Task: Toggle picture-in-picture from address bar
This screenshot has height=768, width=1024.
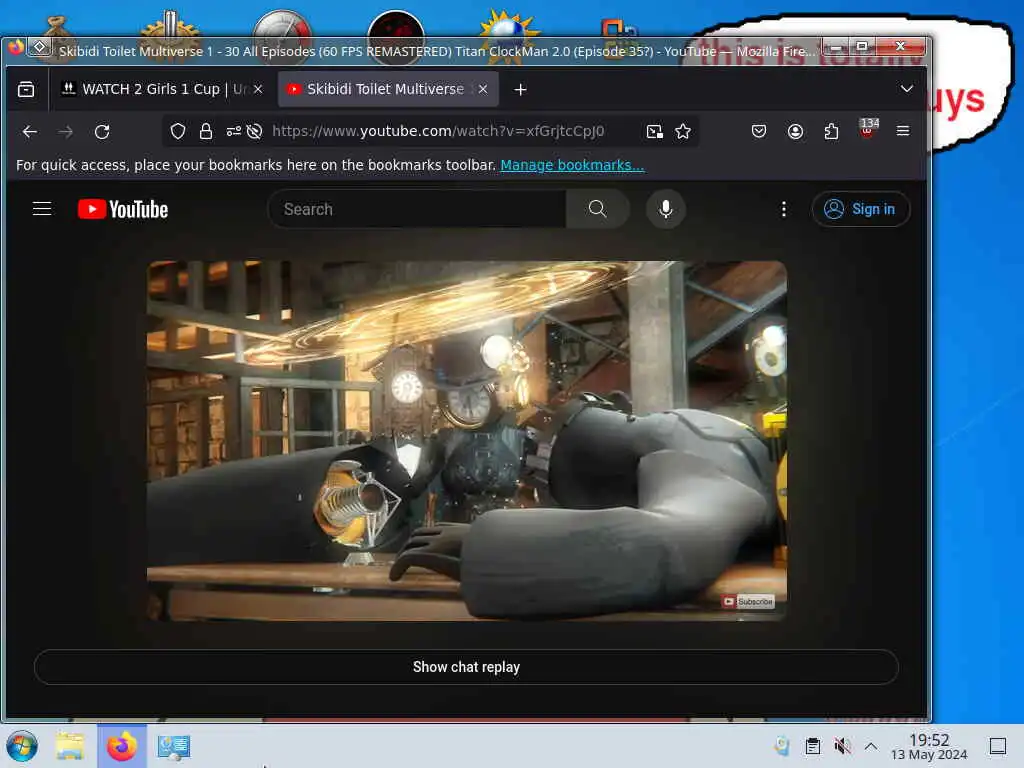Action: click(654, 131)
